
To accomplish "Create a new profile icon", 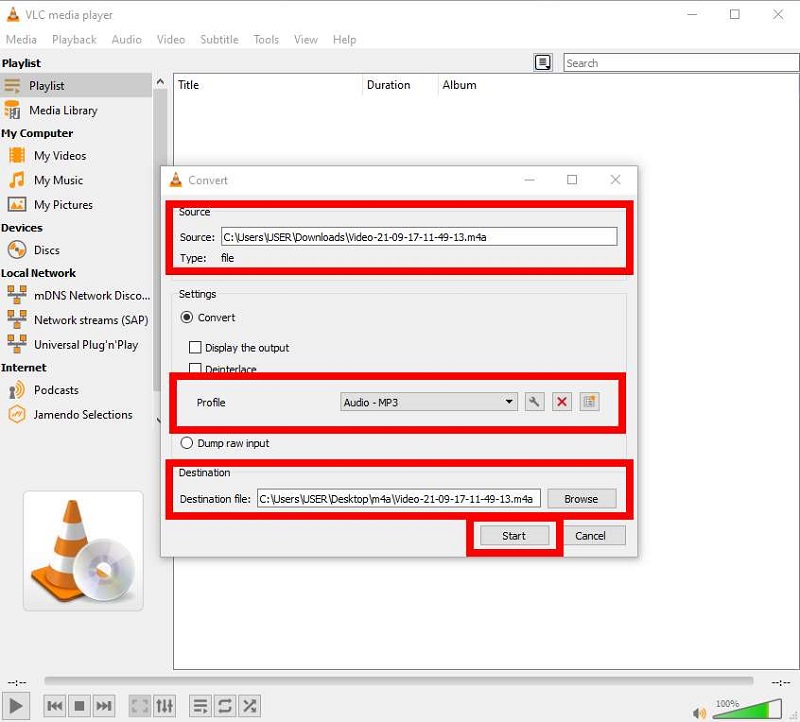I will (x=589, y=402).
